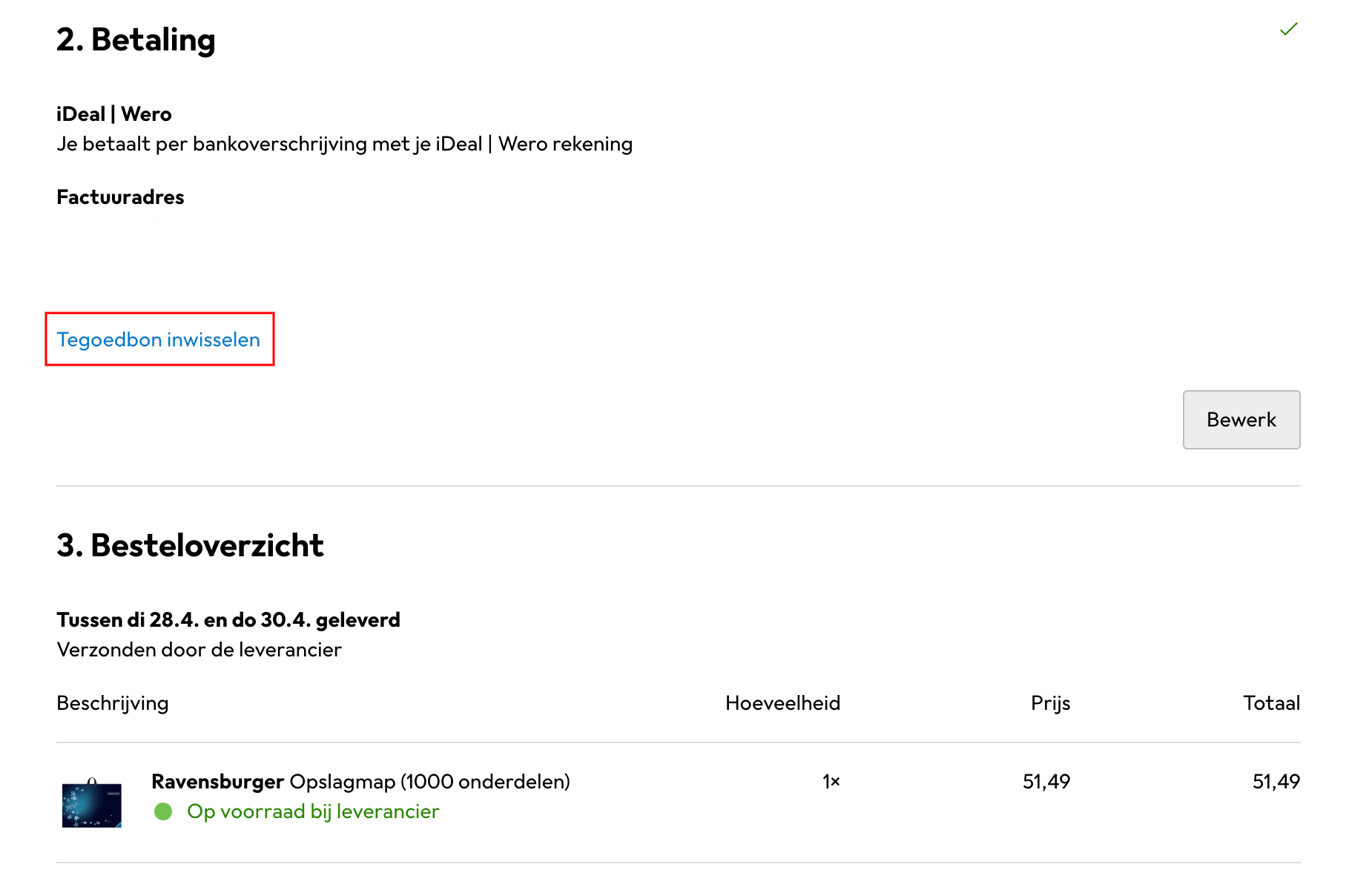1372x896 pixels.
Task: Click the Bewerk button
Action: (1241, 420)
